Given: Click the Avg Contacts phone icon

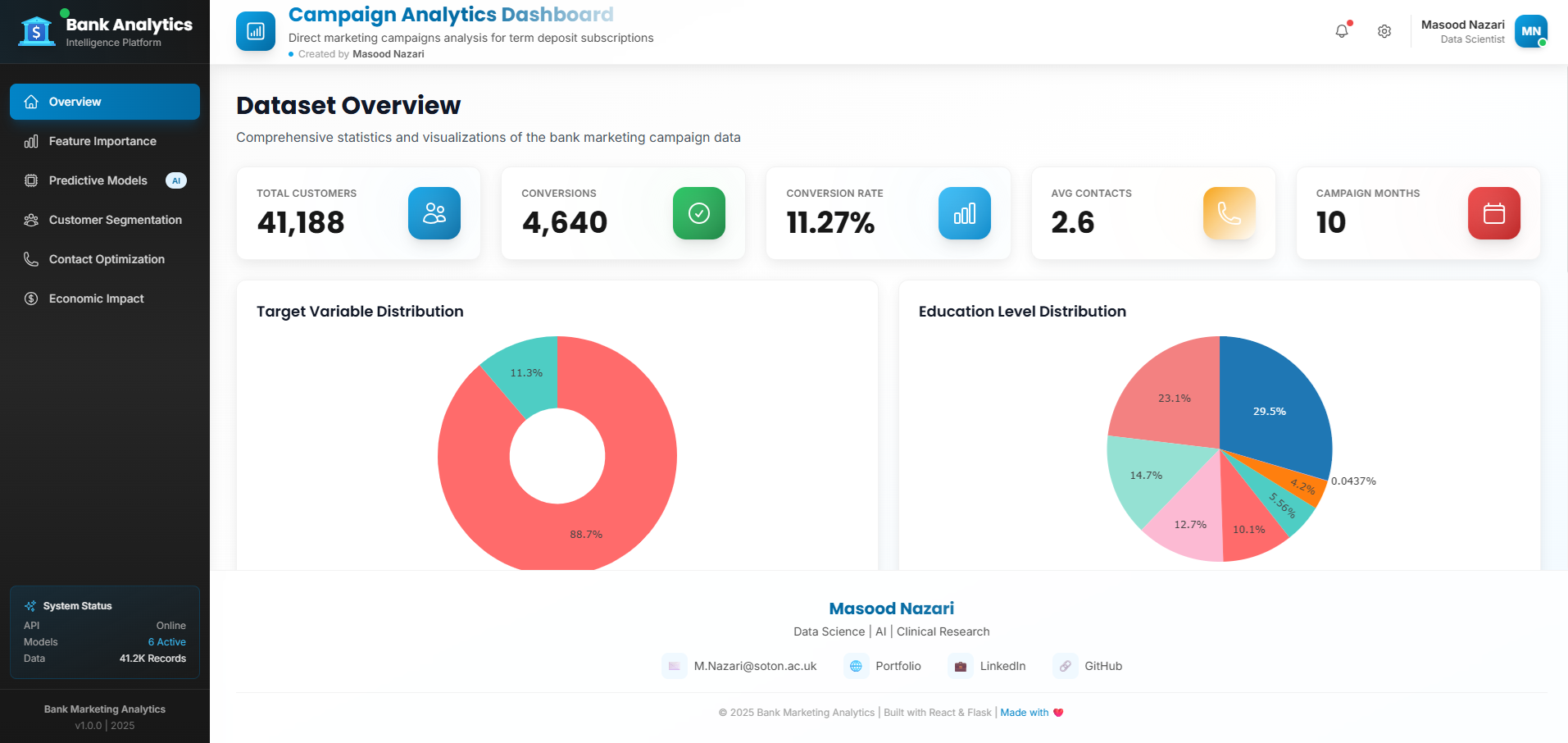Looking at the screenshot, I should click(x=1229, y=213).
